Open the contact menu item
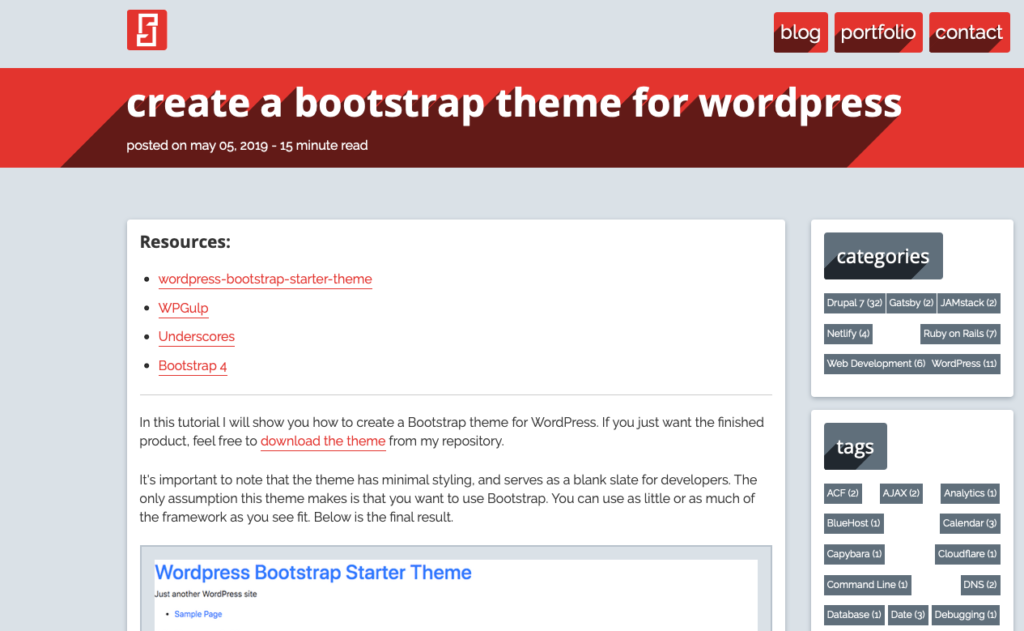The width and height of the screenshot is (1024, 631). (x=969, y=32)
